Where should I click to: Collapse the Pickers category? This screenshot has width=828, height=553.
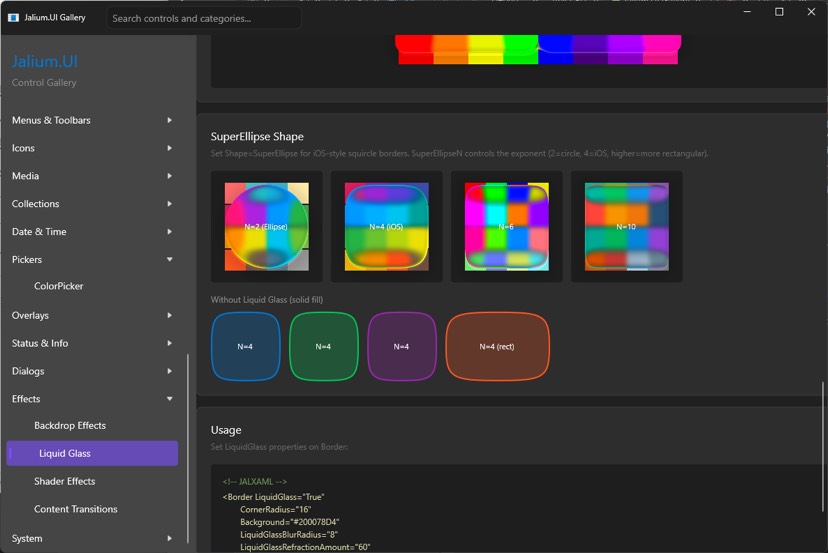point(92,259)
